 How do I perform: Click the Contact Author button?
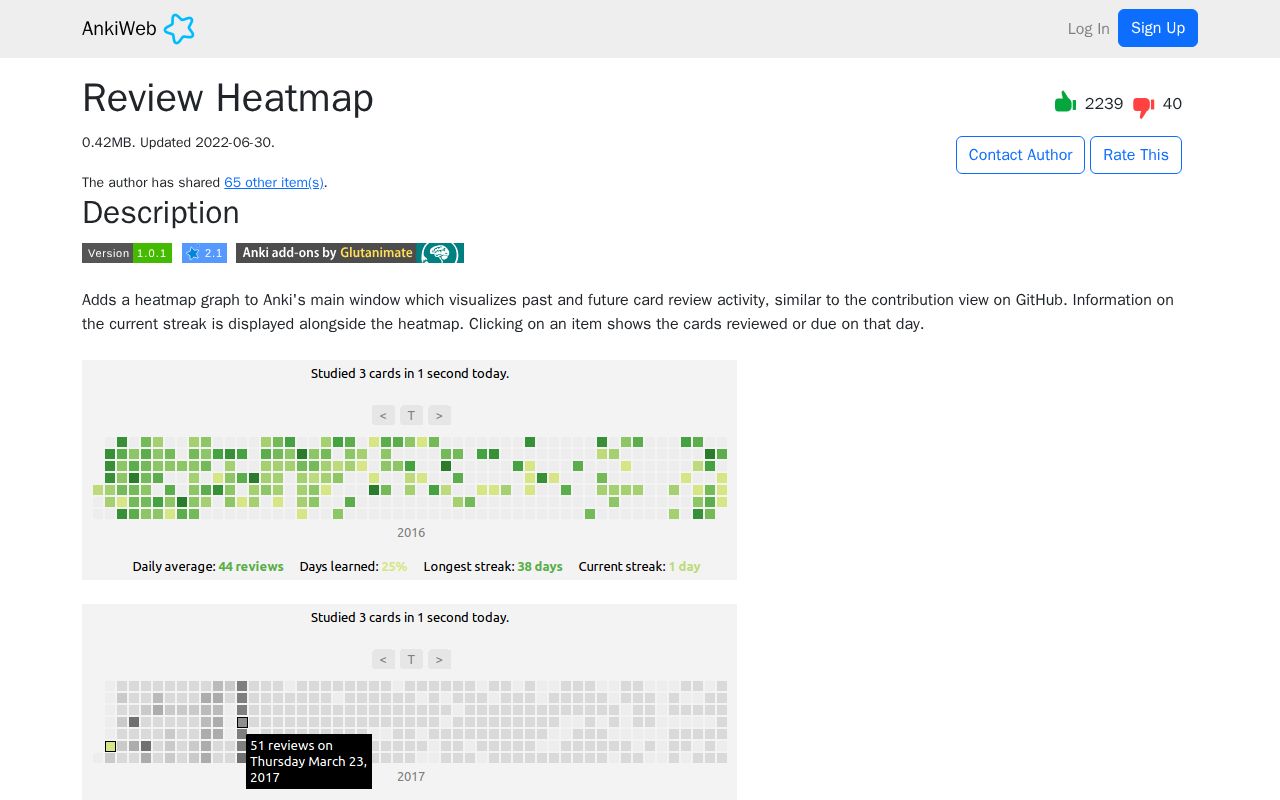click(1020, 155)
